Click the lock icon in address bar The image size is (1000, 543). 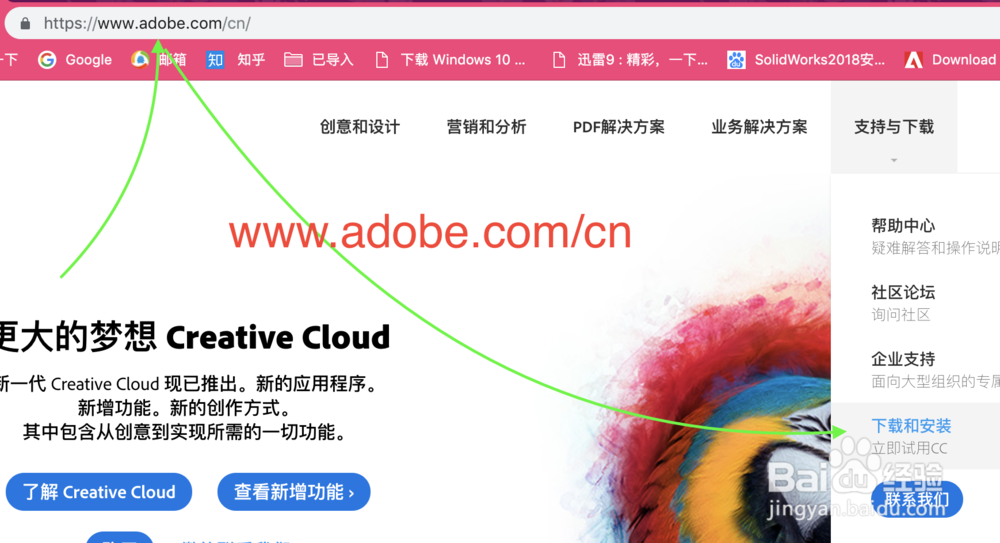click(25, 24)
